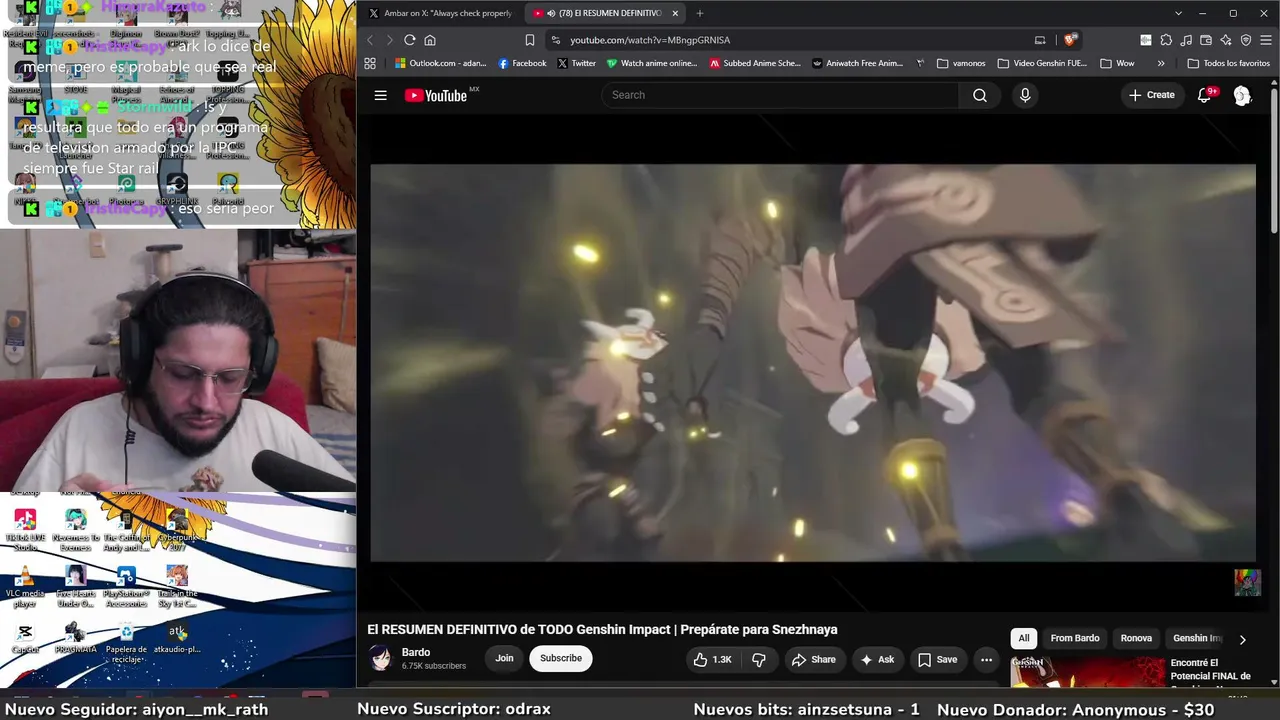The width and height of the screenshot is (1280, 720).
Task: Close the YouTube browser tab
Action: [x=676, y=13]
